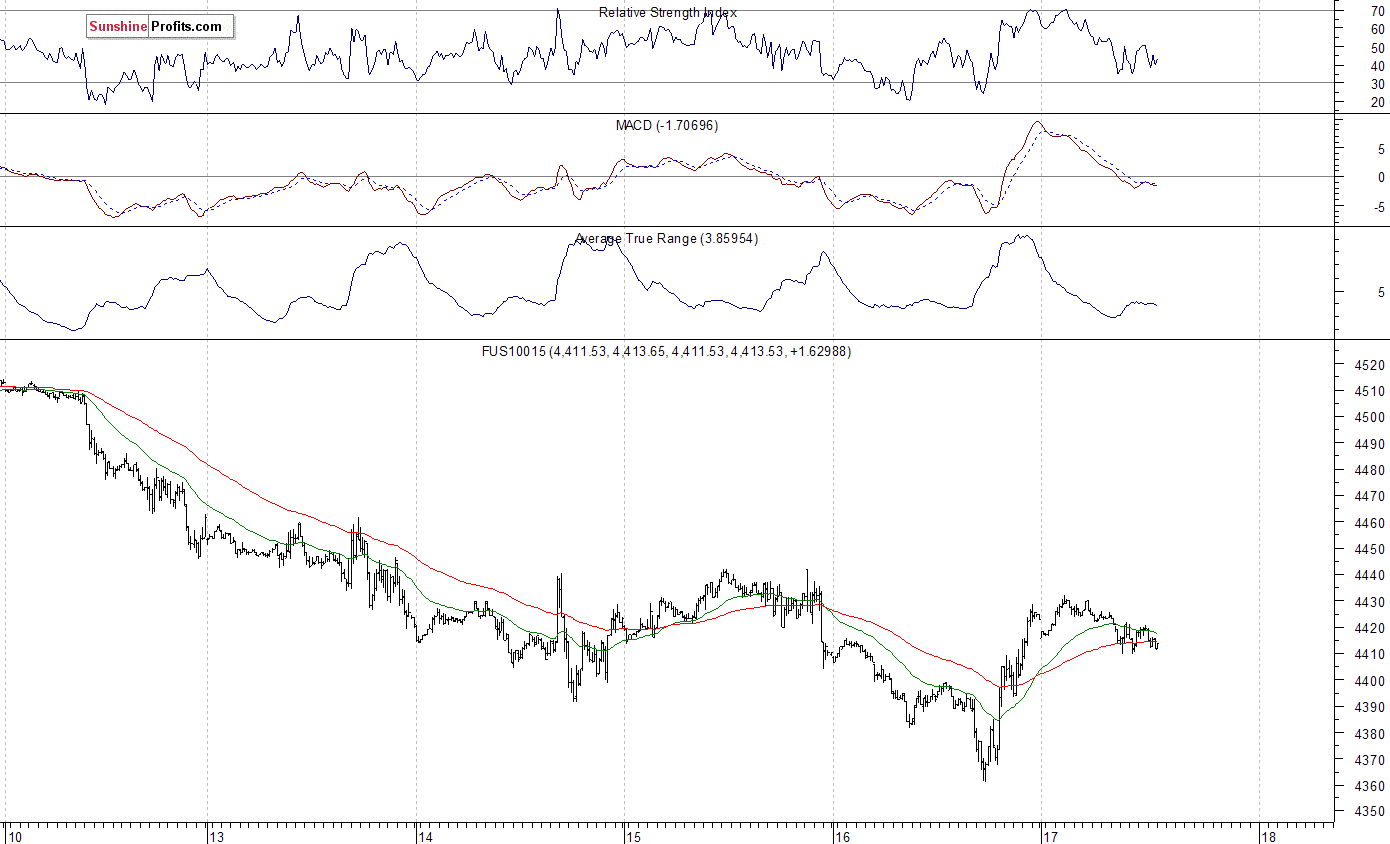This screenshot has height=844, width=1390.
Task: Select the Relative Strength Index title
Action: (668, 13)
